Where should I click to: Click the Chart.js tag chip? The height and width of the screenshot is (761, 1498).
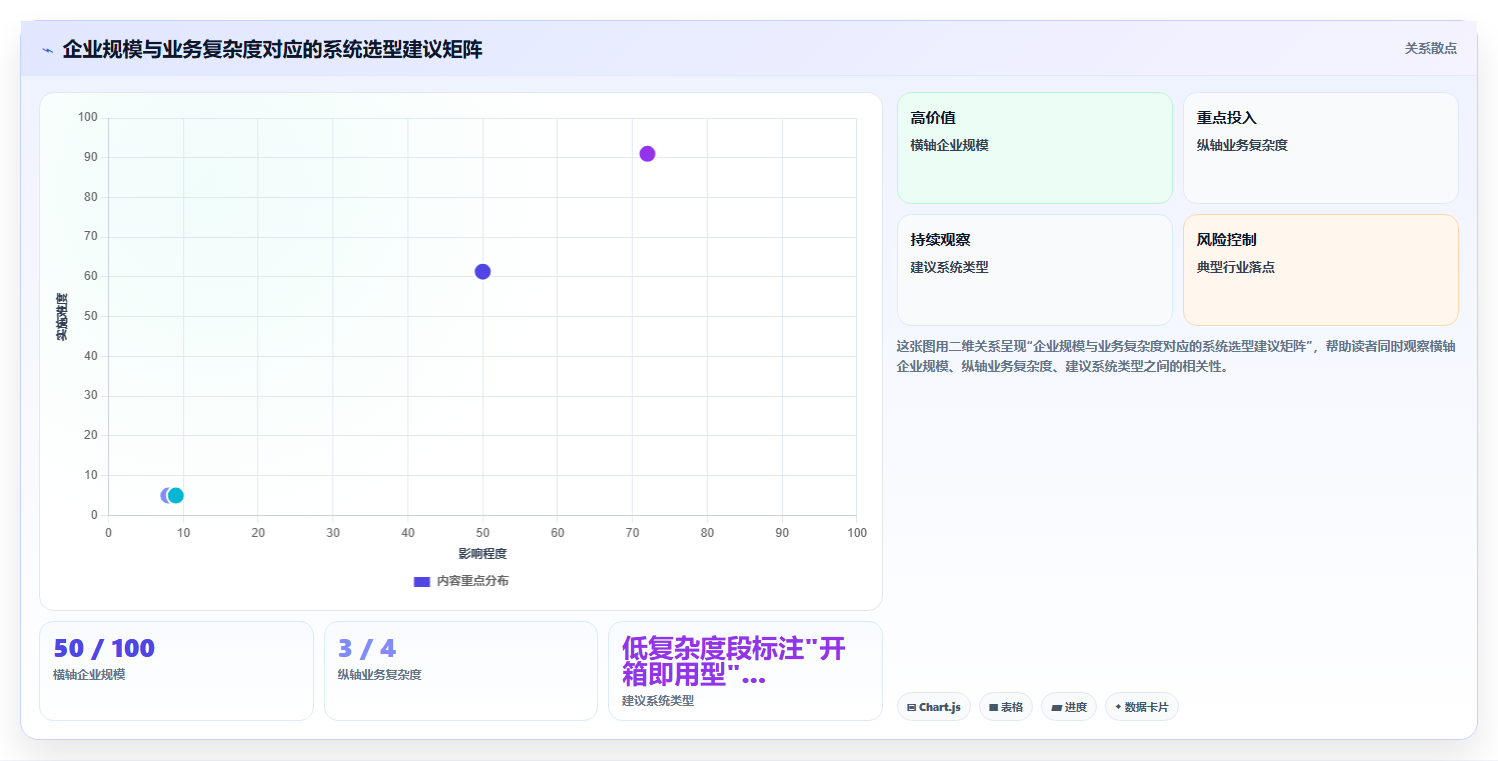pos(933,707)
